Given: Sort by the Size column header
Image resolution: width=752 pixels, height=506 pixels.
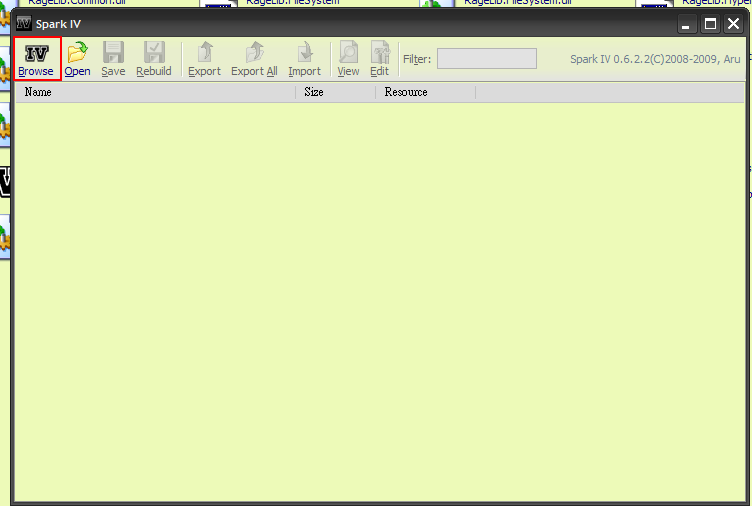Looking at the screenshot, I should point(335,92).
